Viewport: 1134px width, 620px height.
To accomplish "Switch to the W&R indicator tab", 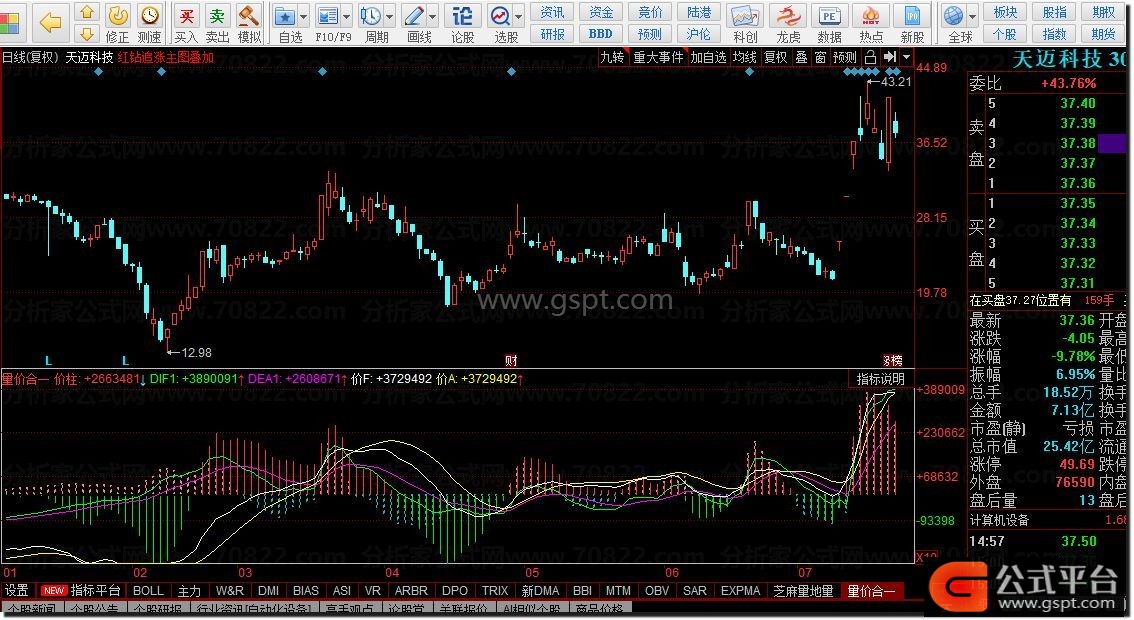I will pyautogui.click(x=229, y=591).
